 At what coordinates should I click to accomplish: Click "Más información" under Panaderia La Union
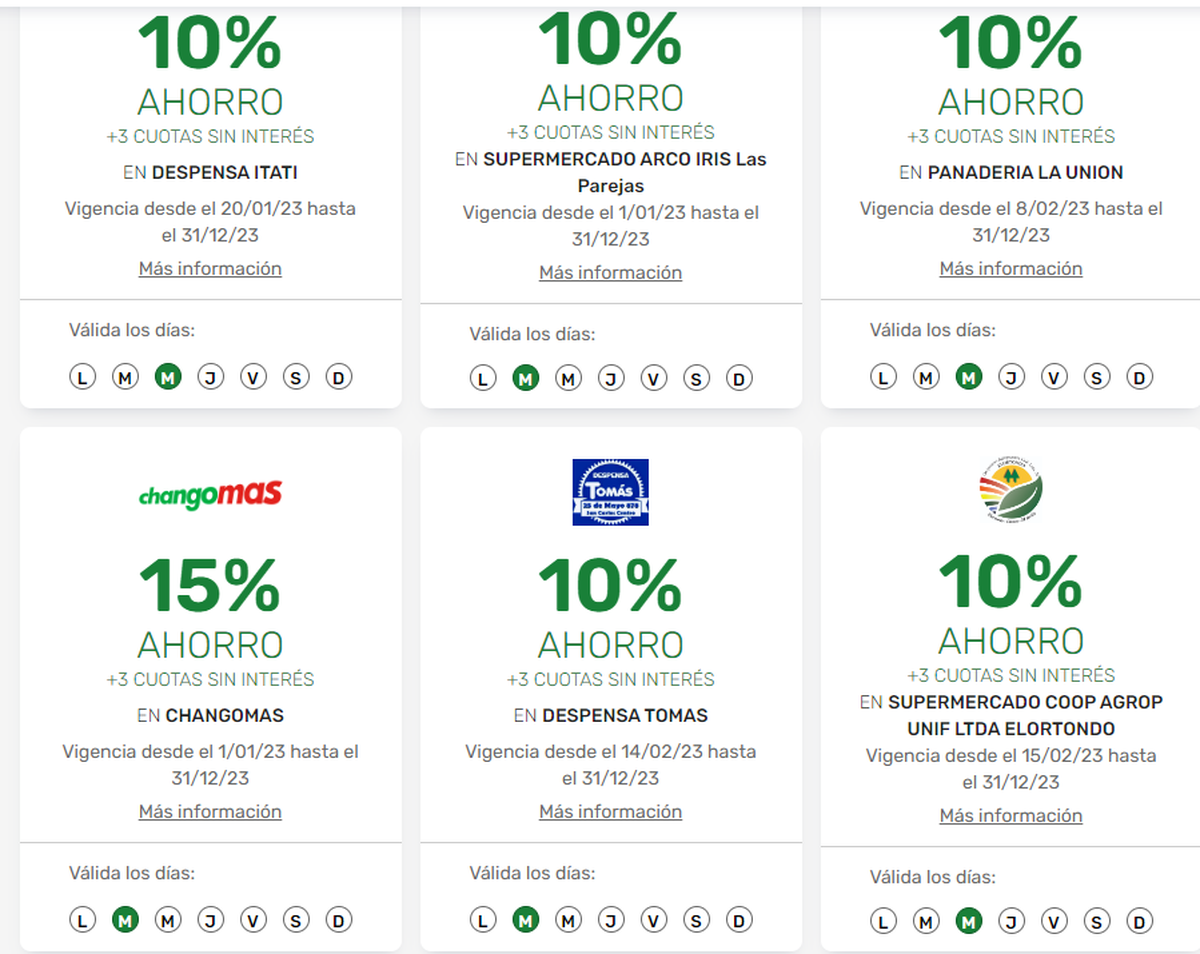click(1010, 268)
